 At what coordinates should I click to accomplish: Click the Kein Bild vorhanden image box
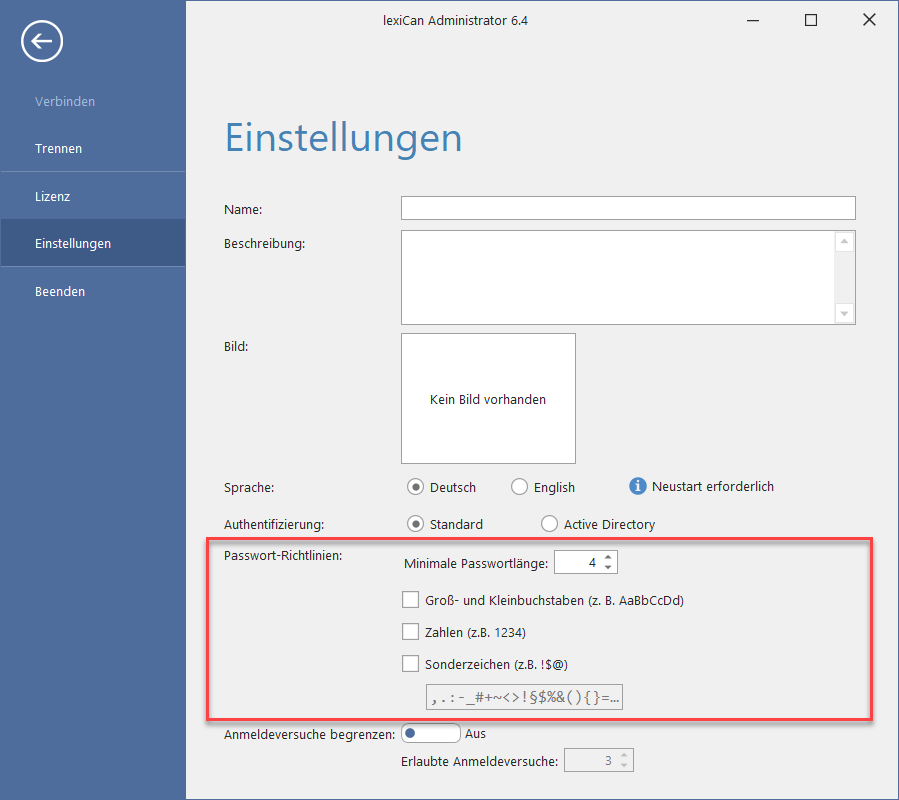point(488,398)
